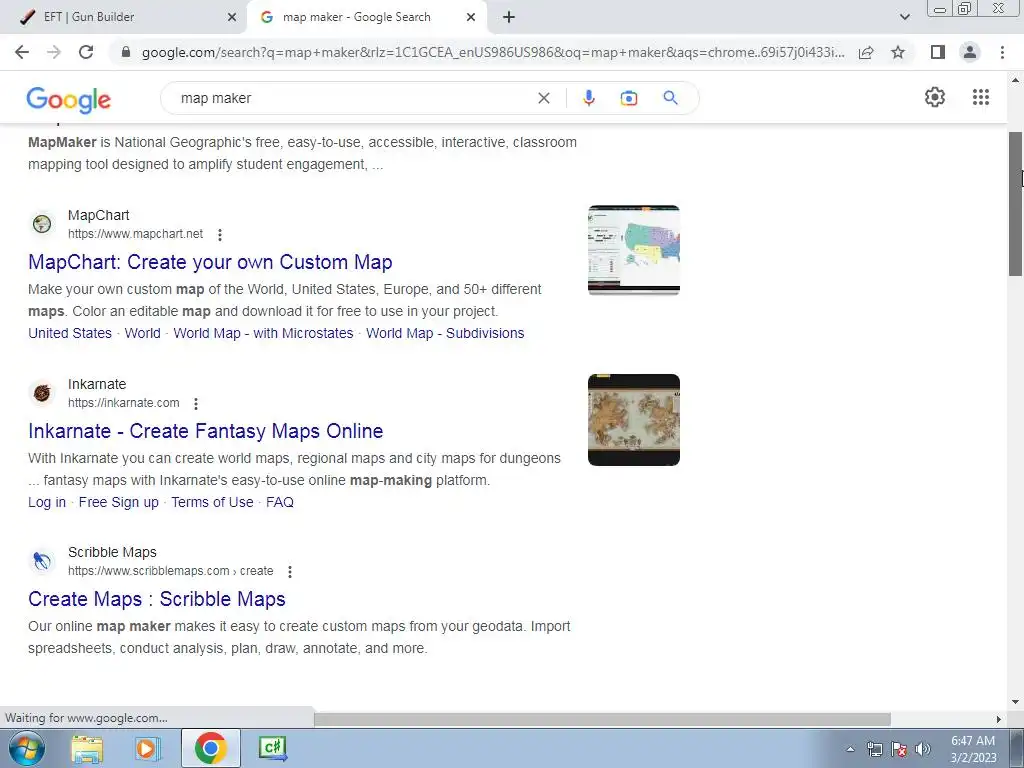Clear the search box with the X
The image size is (1024, 768).
click(x=543, y=98)
